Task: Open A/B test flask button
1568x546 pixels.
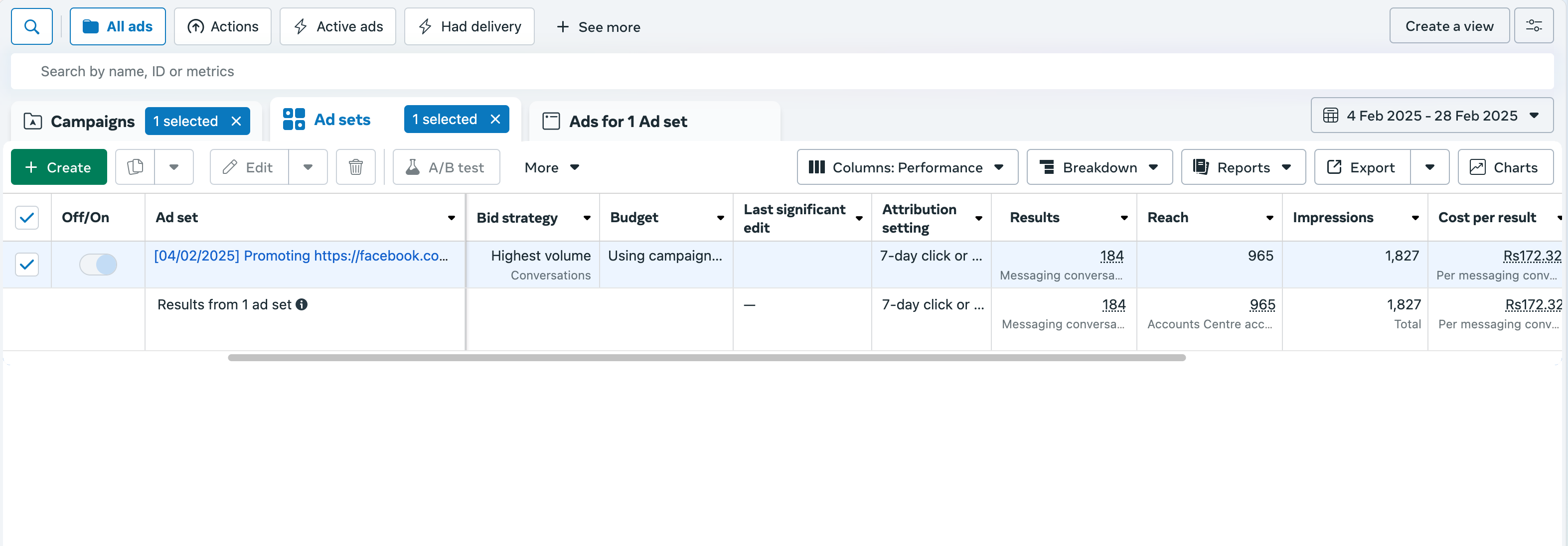Action: [446, 167]
